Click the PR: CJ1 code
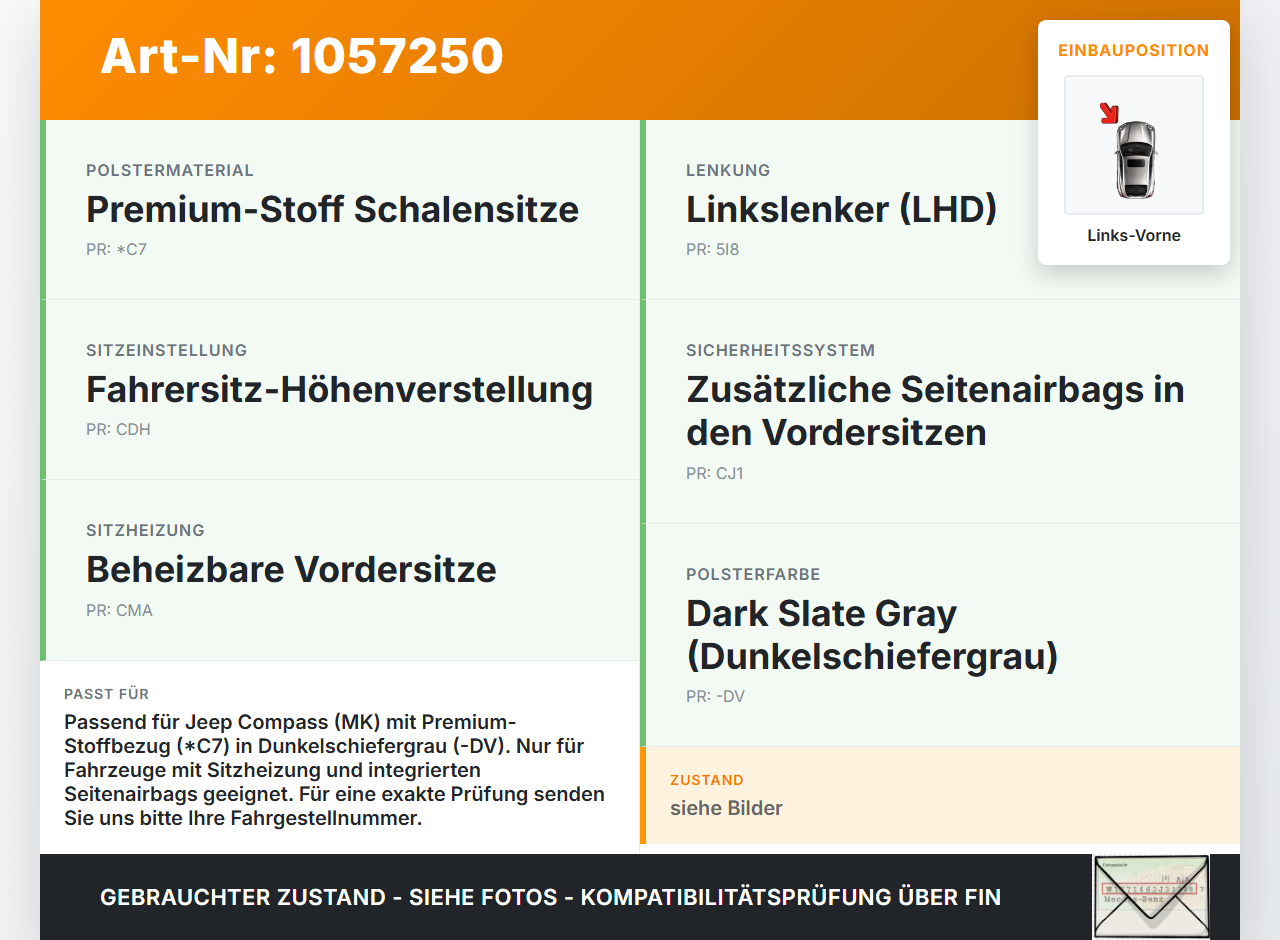 715,474
